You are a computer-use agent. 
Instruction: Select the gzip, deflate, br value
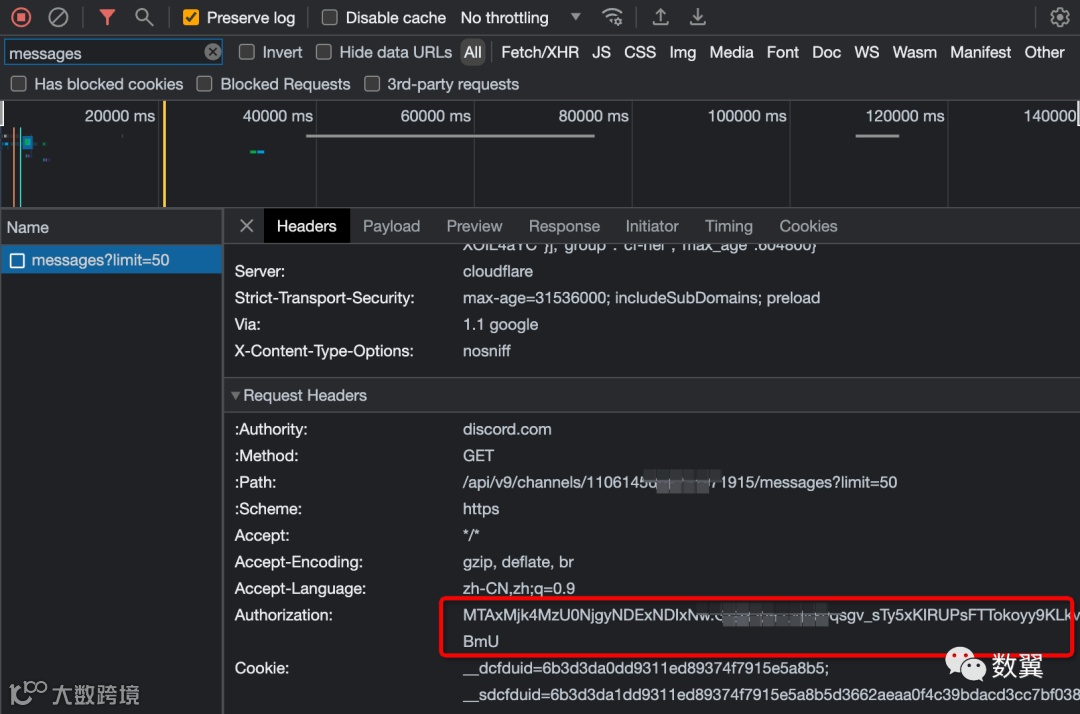tap(518, 562)
